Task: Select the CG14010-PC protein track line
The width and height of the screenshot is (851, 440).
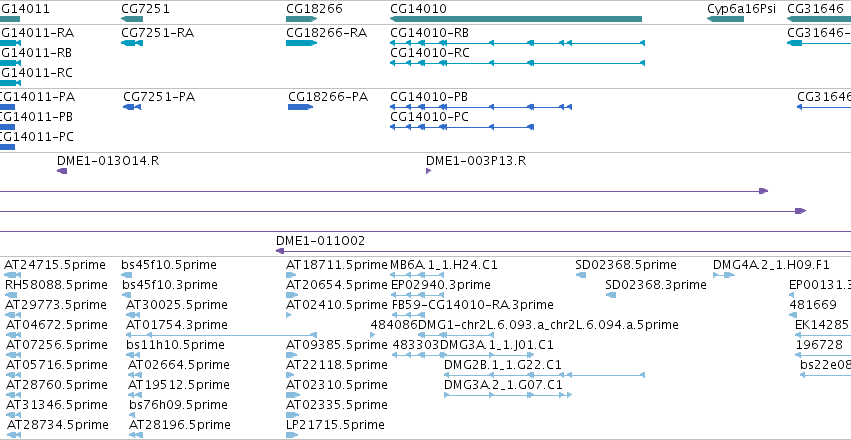Action: pyautogui.click(x=462, y=127)
